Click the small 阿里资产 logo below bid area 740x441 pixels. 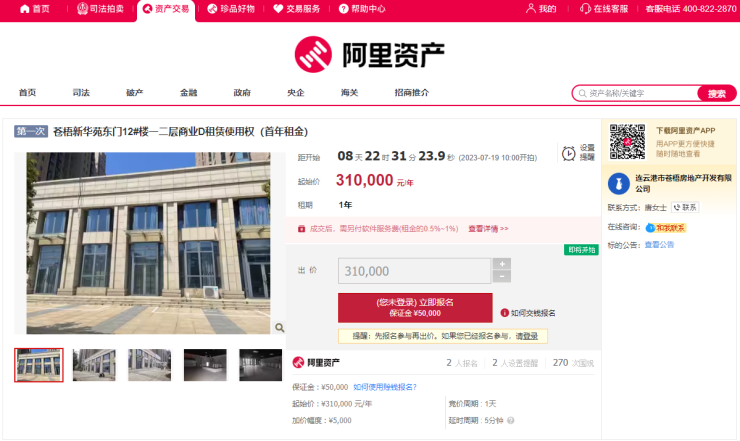316,363
